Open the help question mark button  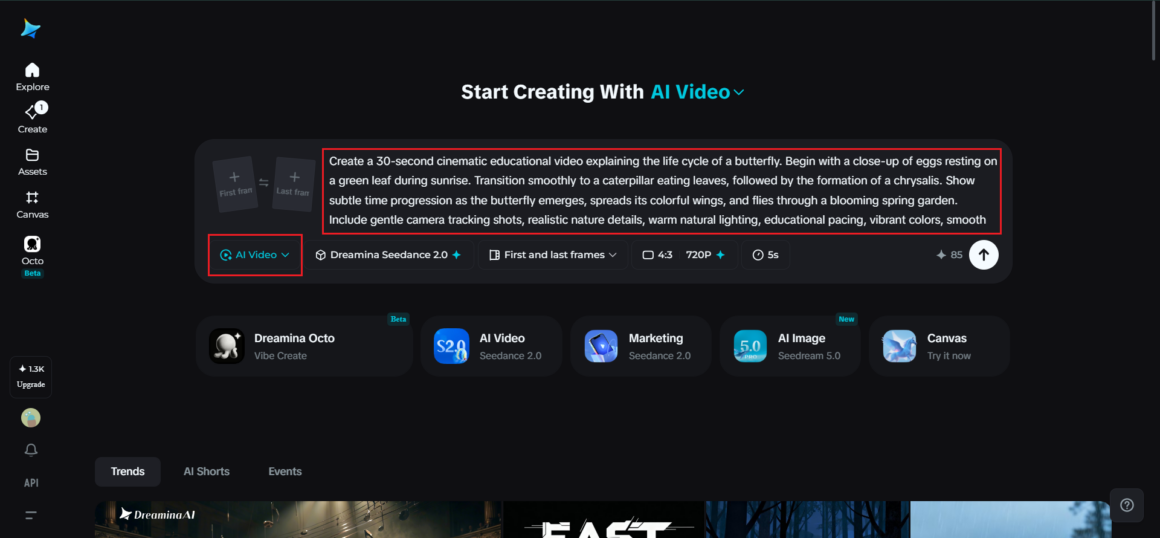click(1127, 505)
